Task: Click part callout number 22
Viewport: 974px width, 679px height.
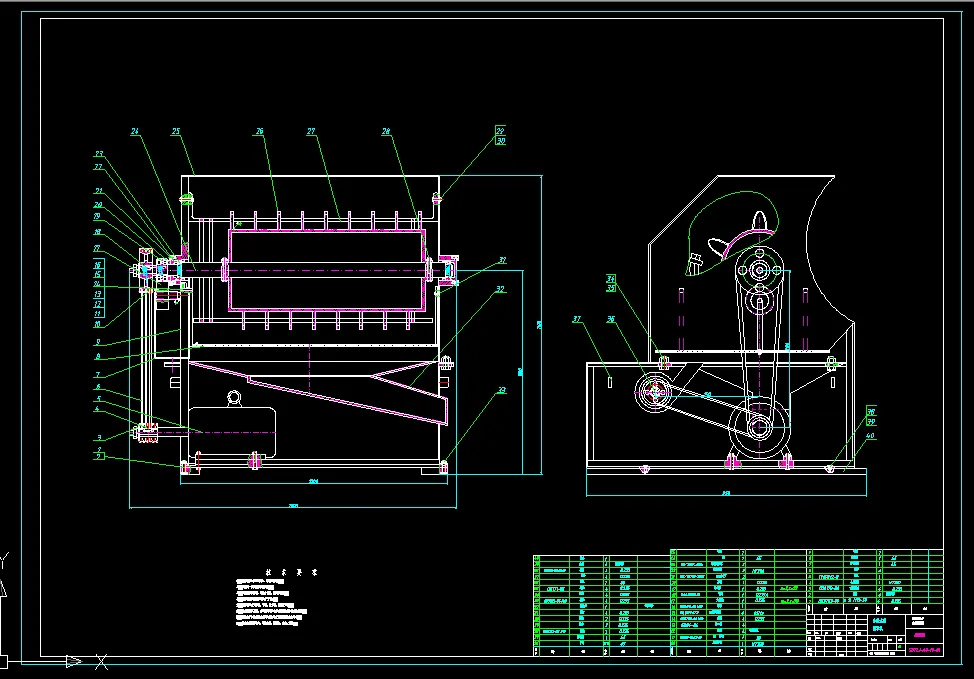Action: pos(98,166)
